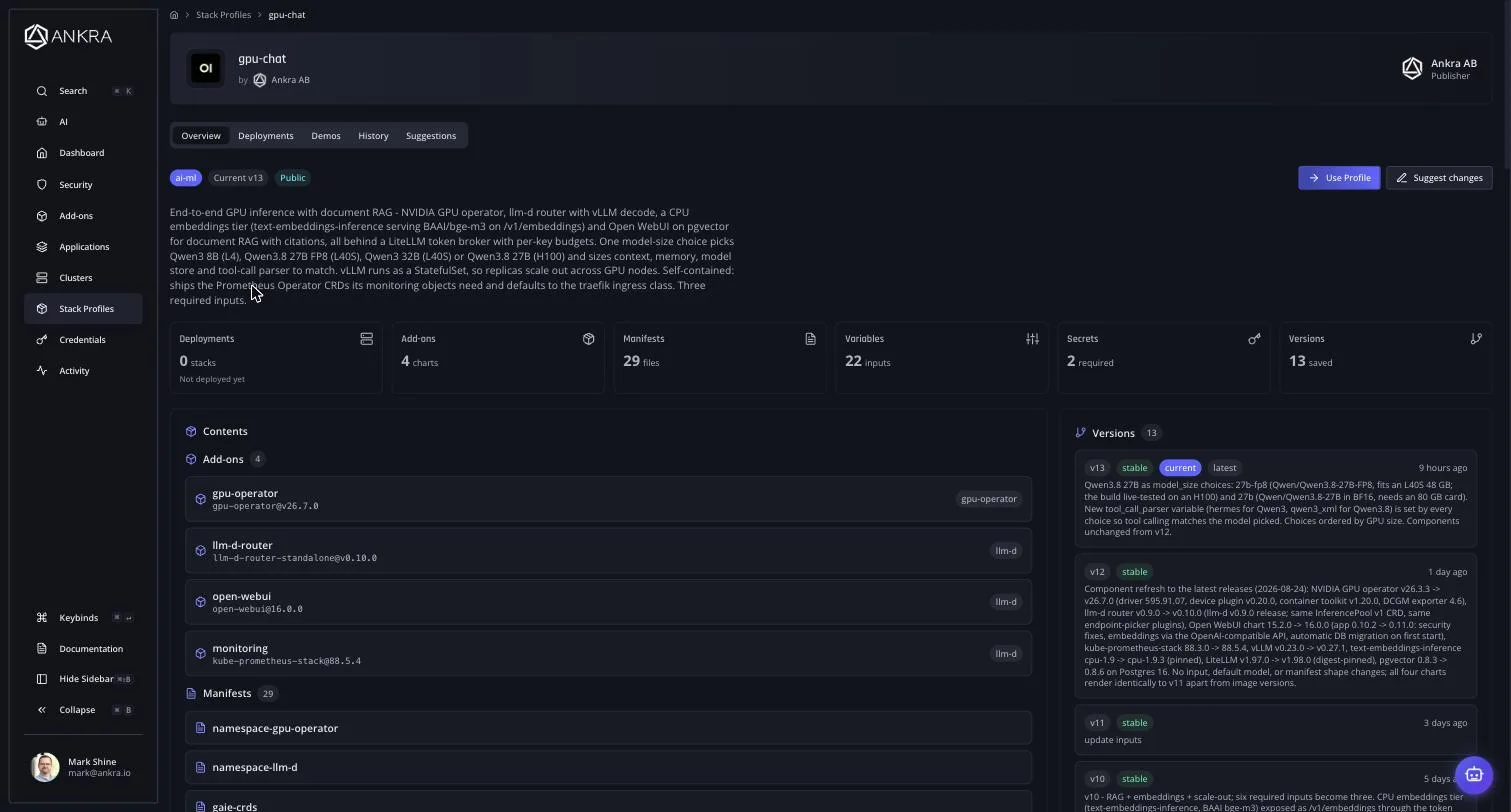This screenshot has height=812, width=1511.
Task: Click the Secrets card key icon
Action: pos(1254,339)
